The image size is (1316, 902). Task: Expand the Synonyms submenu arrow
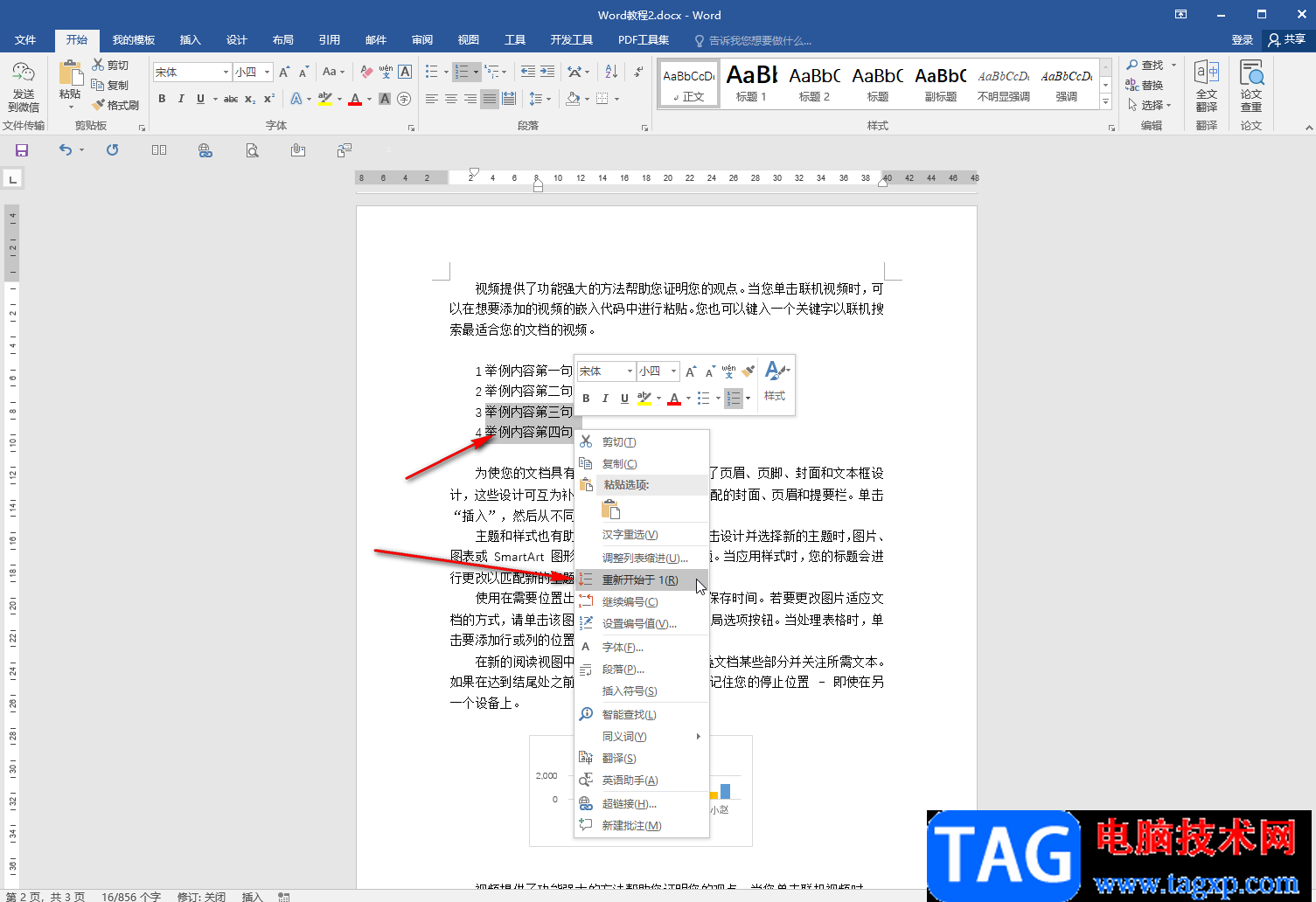click(x=698, y=737)
